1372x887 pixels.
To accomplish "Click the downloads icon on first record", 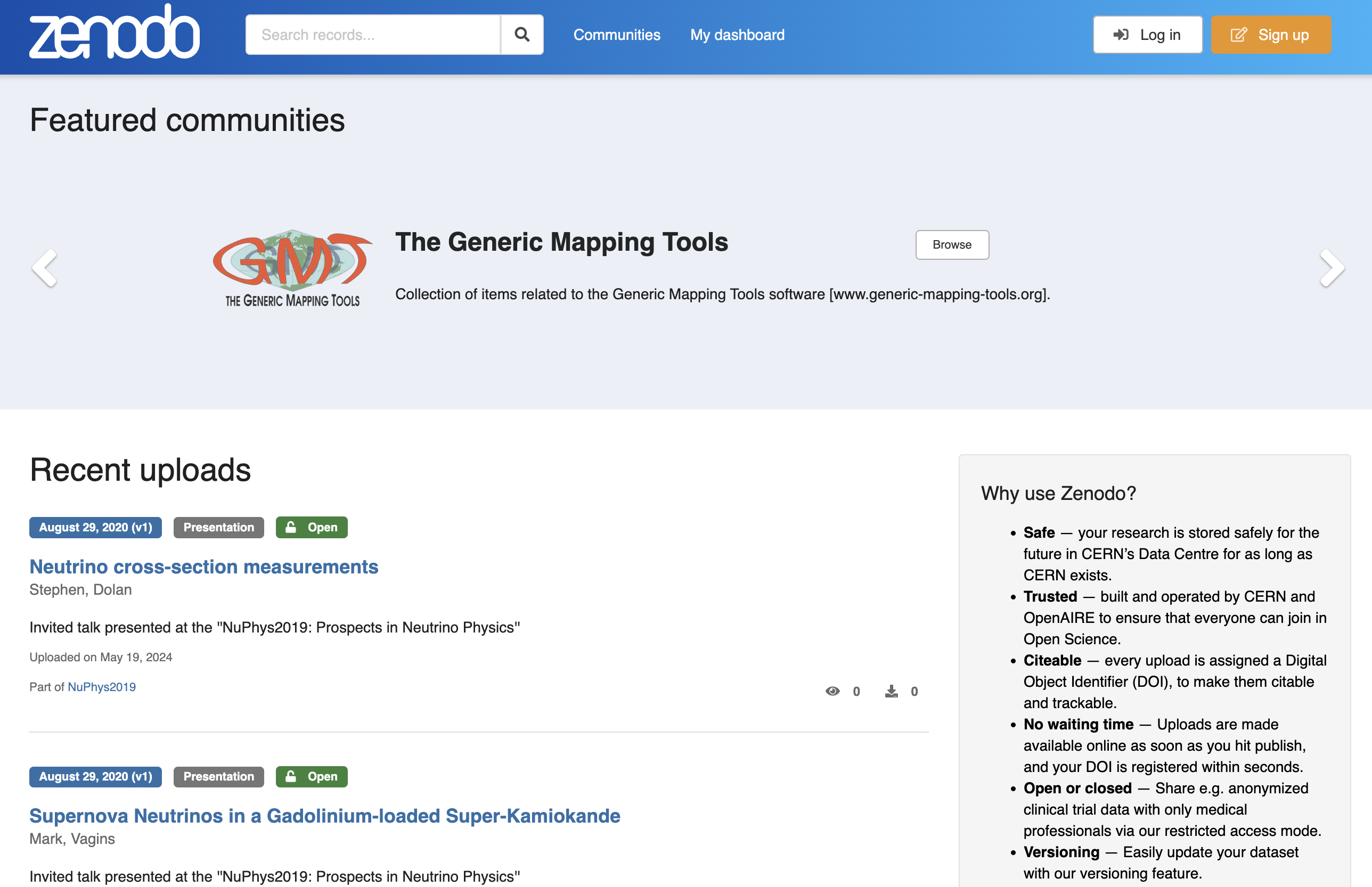I will coord(891,691).
